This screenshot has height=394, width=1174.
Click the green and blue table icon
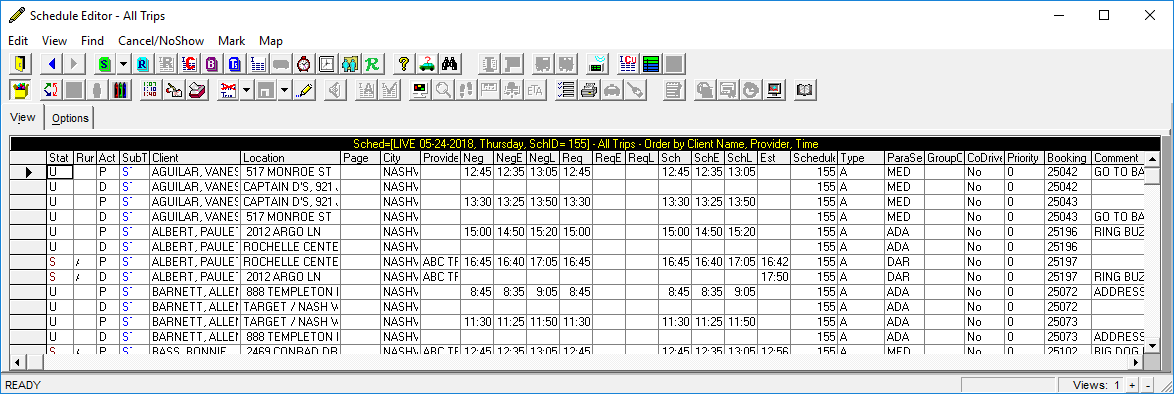(x=651, y=64)
